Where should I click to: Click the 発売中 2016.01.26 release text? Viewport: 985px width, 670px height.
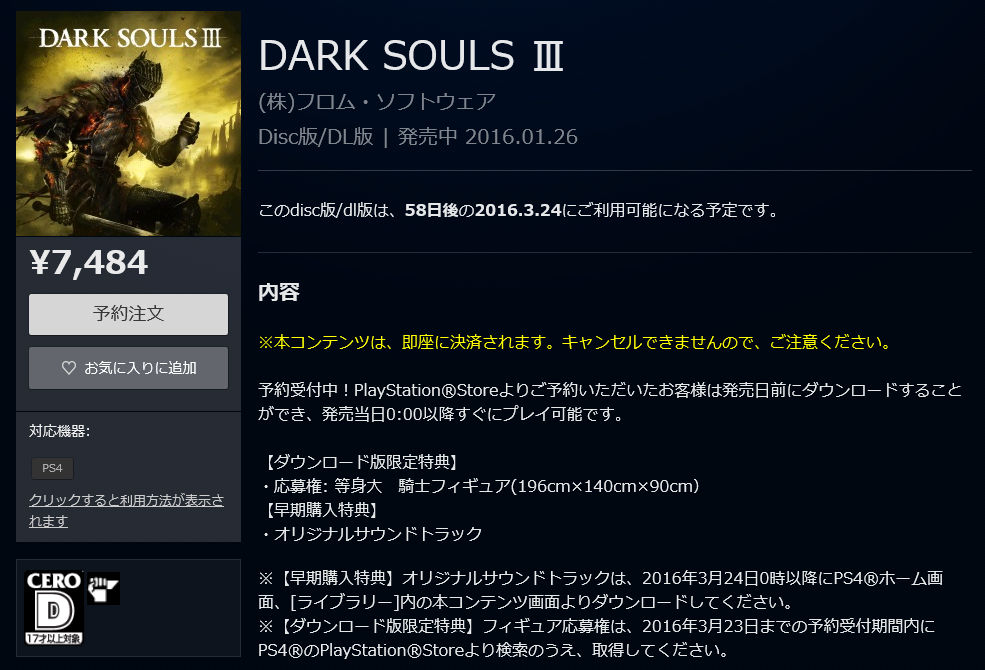[x=487, y=137]
